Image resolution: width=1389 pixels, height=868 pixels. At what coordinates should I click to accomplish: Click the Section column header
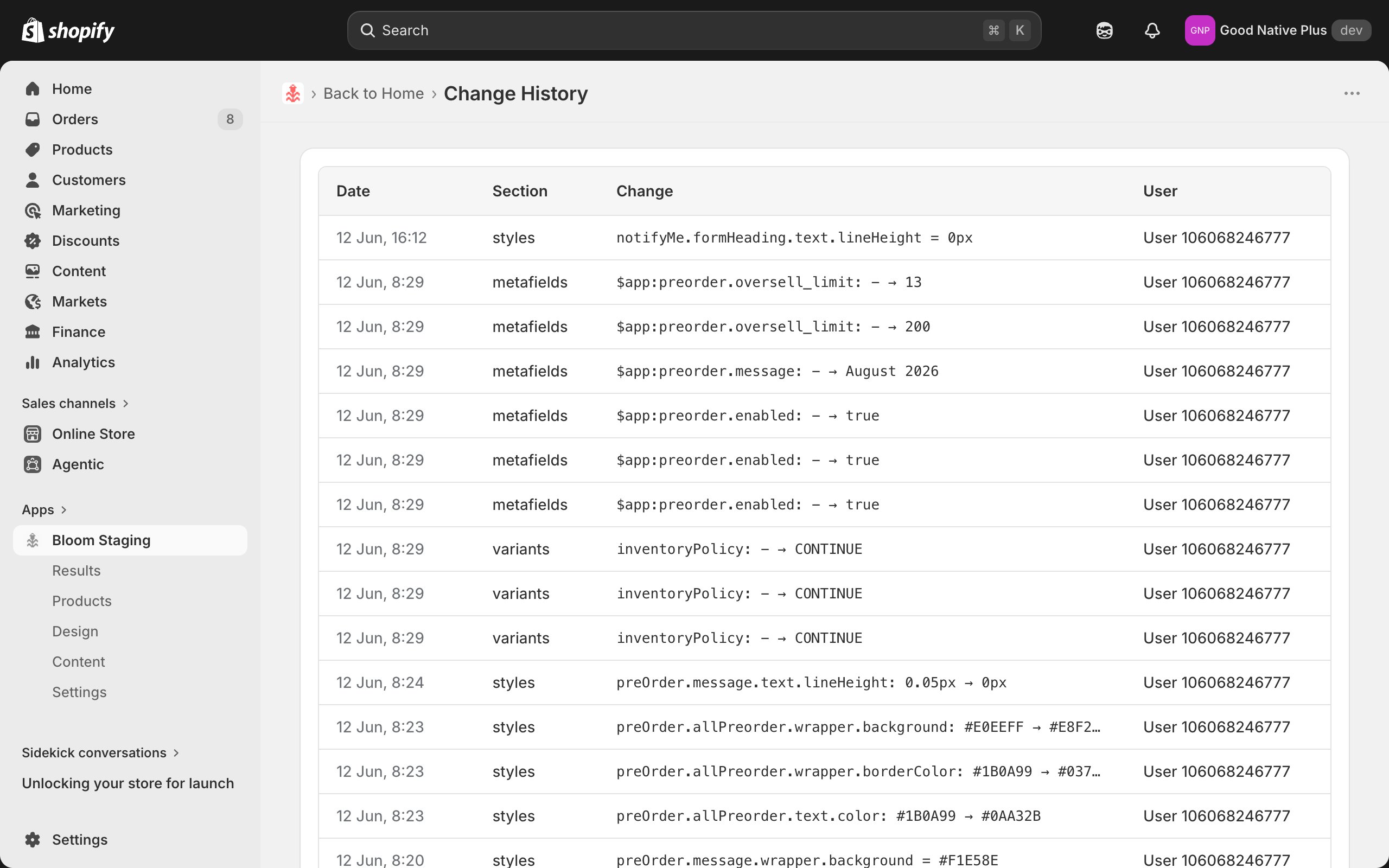pyautogui.click(x=520, y=191)
